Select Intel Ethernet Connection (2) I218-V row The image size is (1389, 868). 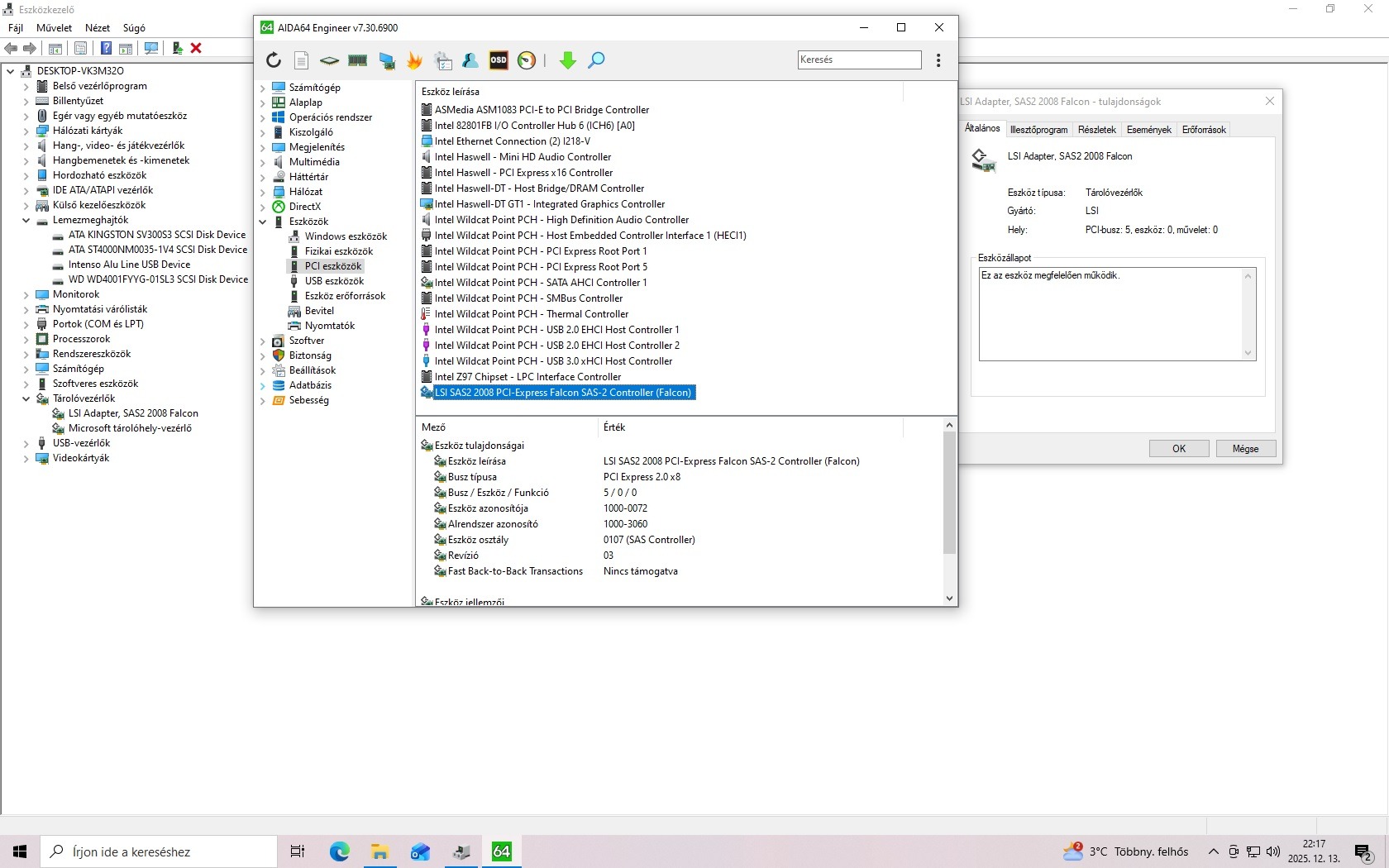click(513, 141)
